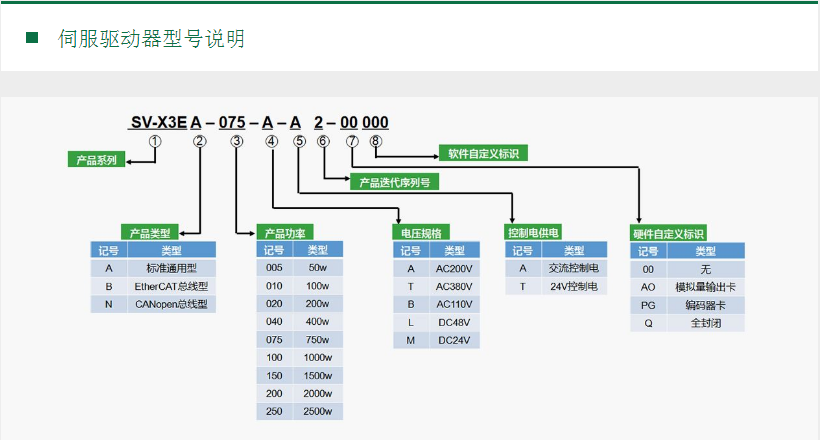Viewport: 820px width, 440px height.
Task: Select the green 硬件自定义标识 label
Action: (668, 233)
